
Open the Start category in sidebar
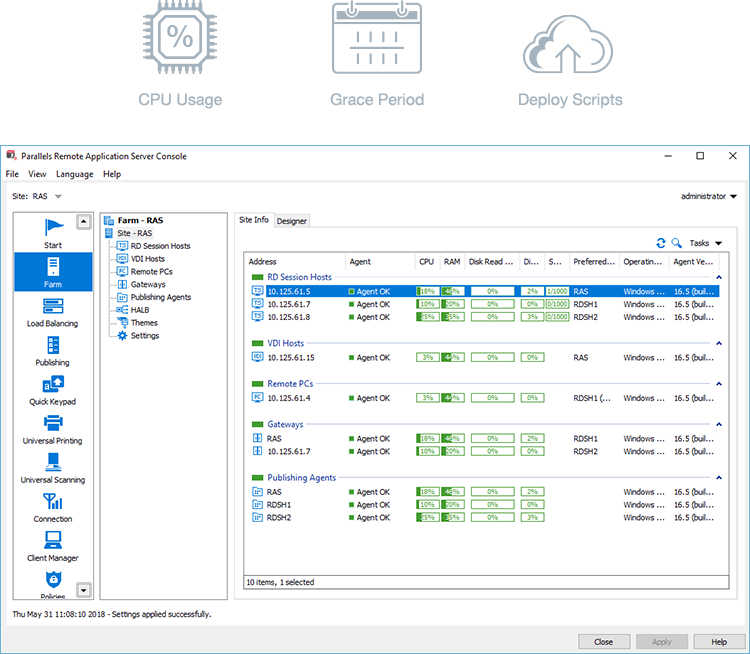(x=53, y=233)
